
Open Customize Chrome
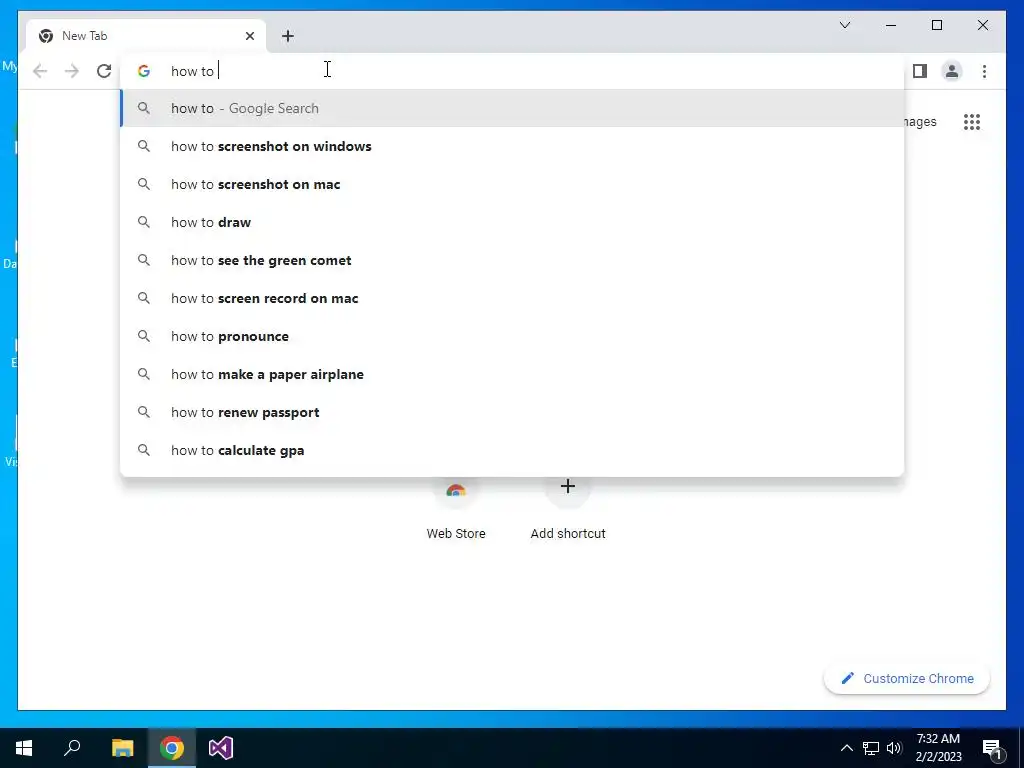[x=906, y=679]
